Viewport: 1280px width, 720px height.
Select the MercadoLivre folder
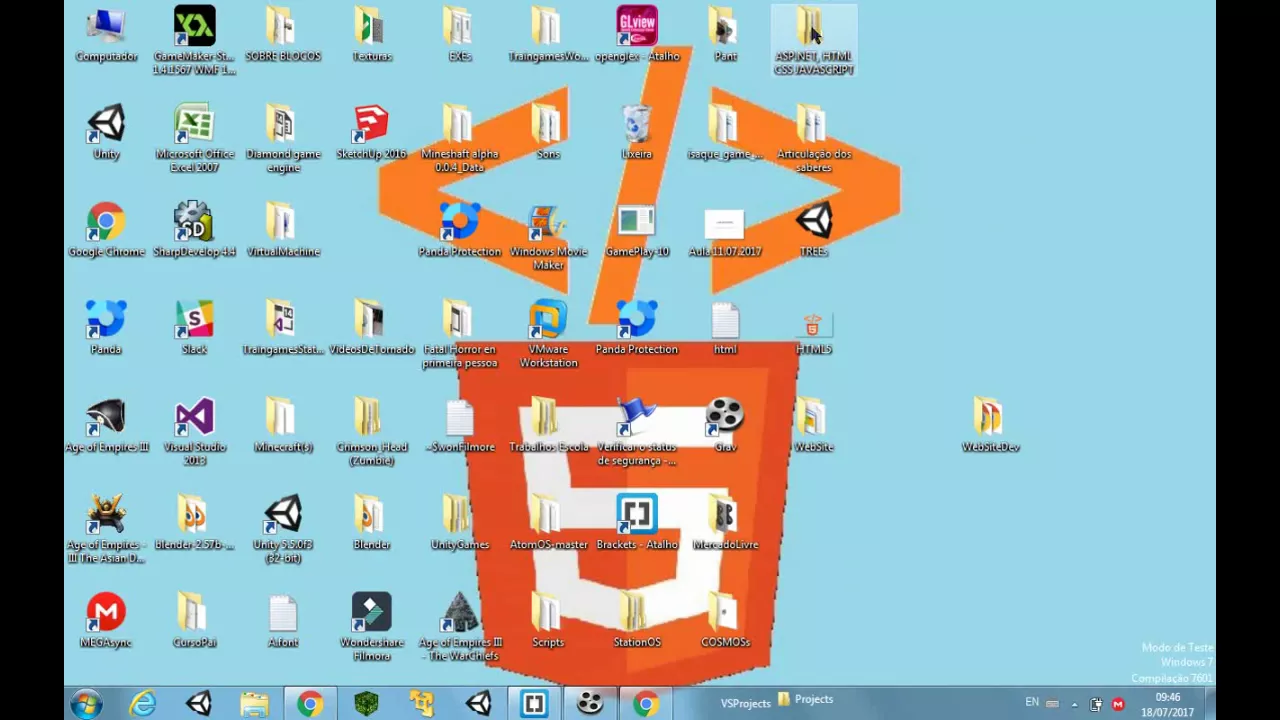(725, 523)
